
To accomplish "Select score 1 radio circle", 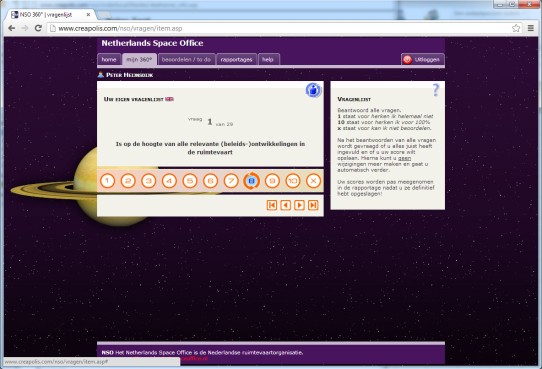I will point(108,181).
